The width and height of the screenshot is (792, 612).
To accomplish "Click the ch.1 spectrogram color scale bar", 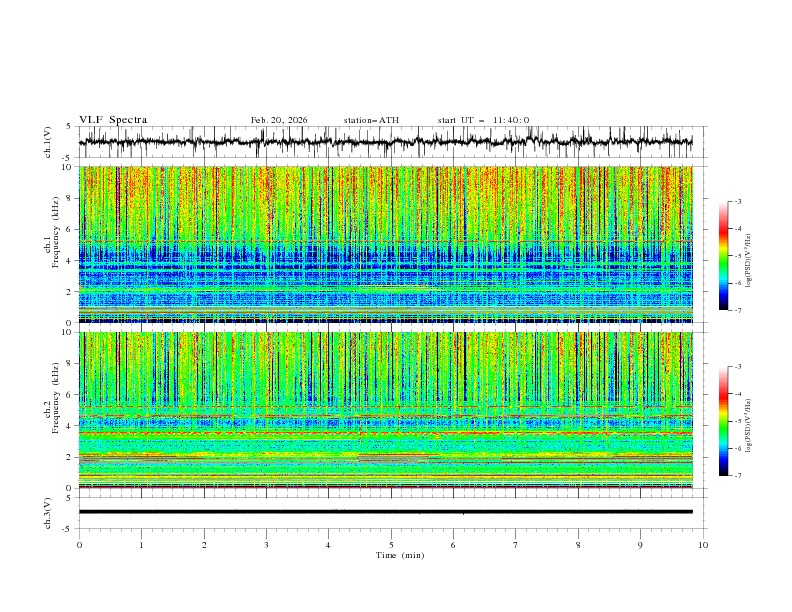I will [x=723, y=256].
